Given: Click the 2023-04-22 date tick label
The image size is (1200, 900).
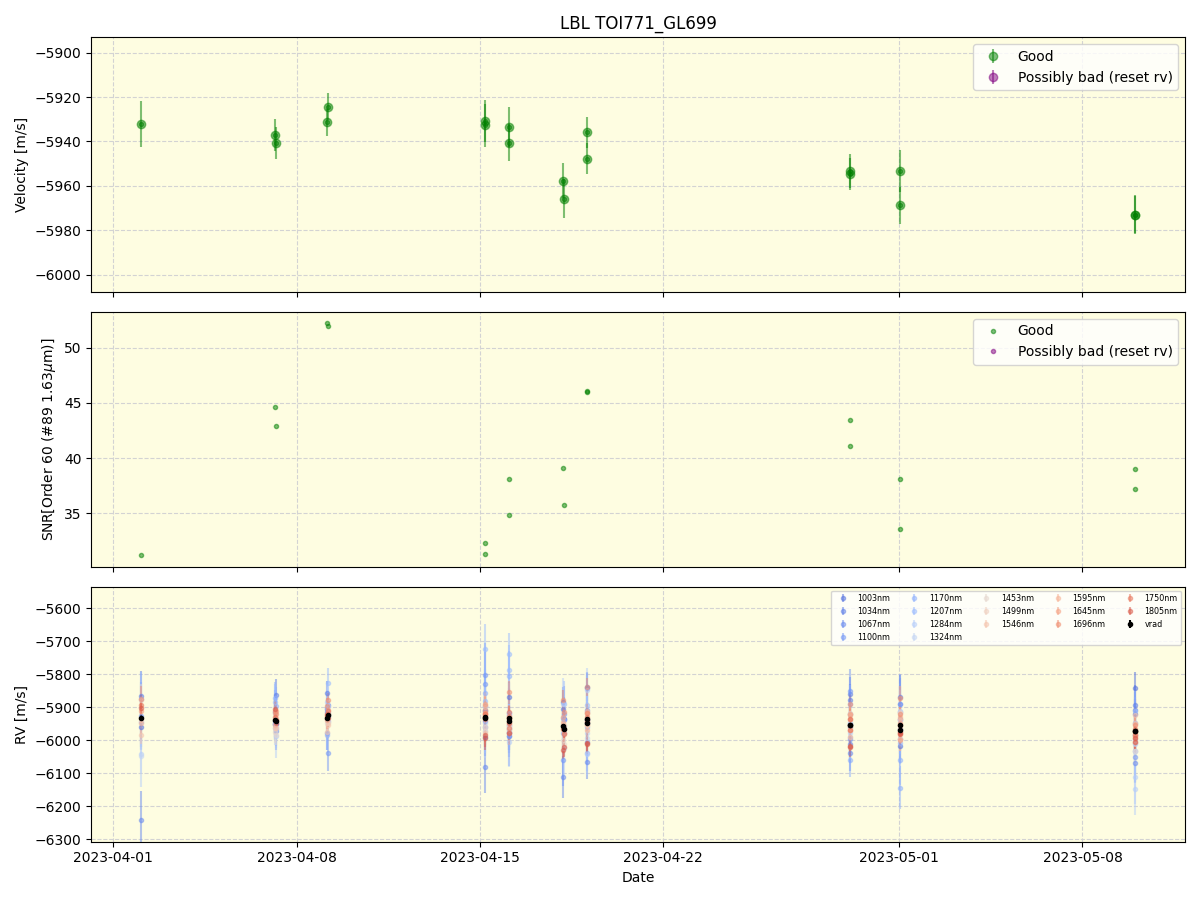Looking at the screenshot, I should pyautogui.click(x=663, y=857).
